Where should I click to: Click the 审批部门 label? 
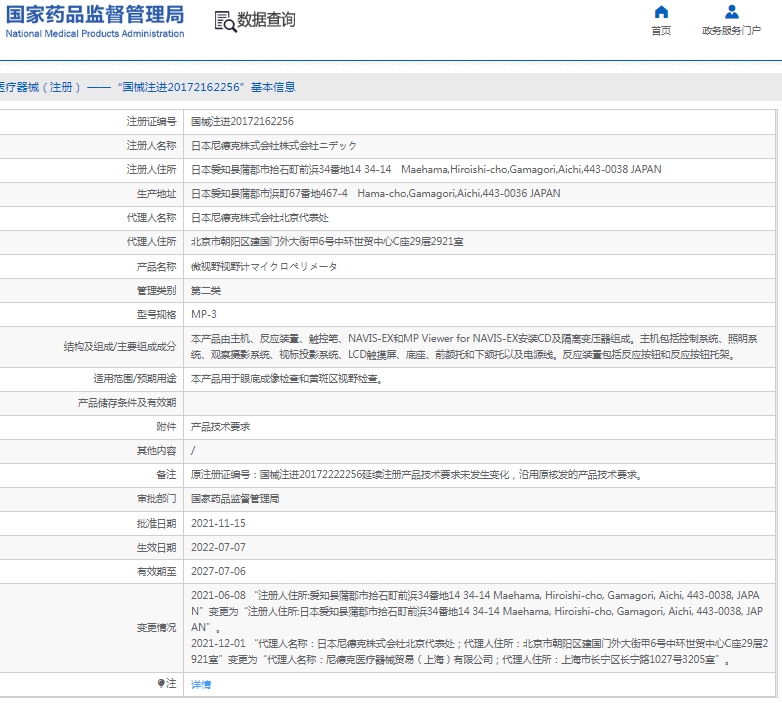(x=157, y=499)
